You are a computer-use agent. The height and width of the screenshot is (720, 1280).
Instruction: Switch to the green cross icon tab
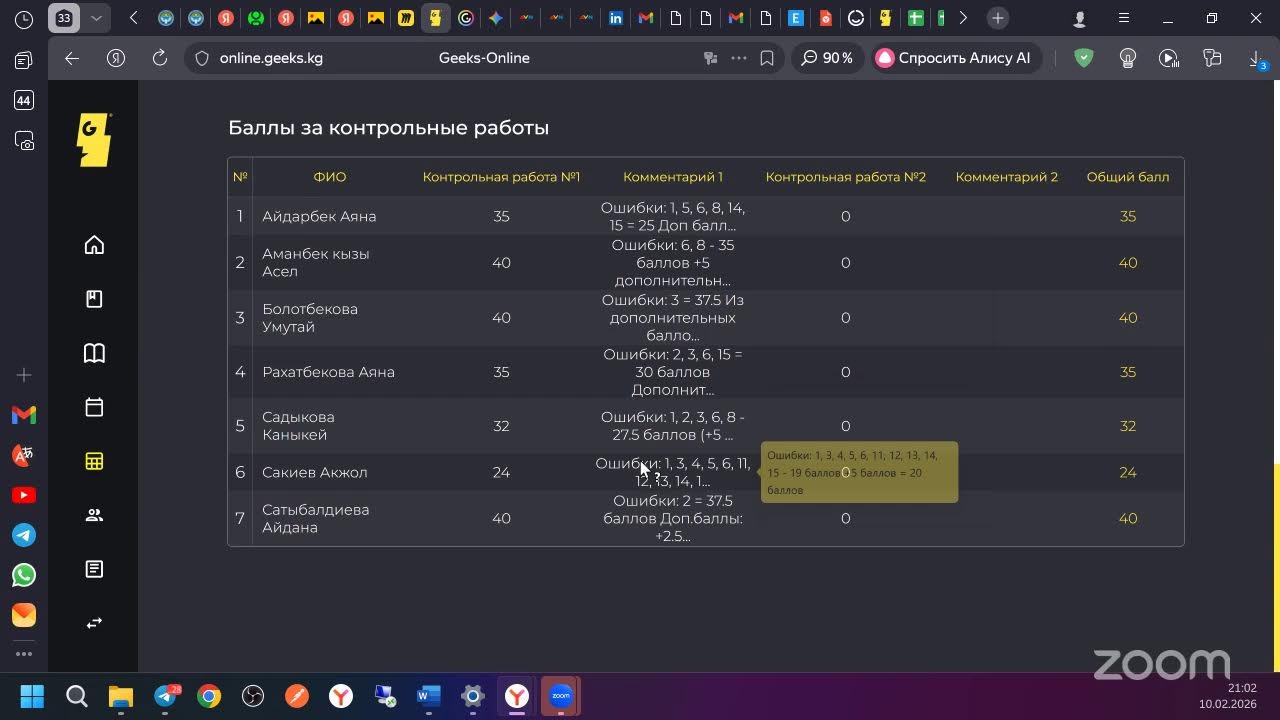pos(916,18)
